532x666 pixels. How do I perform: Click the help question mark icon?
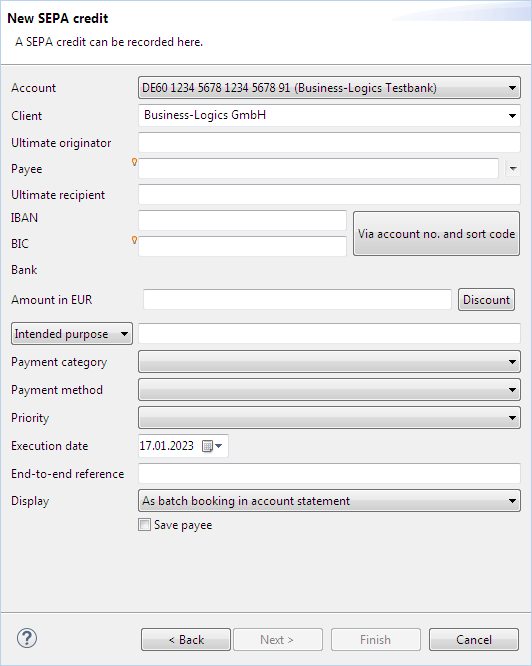(x=27, y=638)
